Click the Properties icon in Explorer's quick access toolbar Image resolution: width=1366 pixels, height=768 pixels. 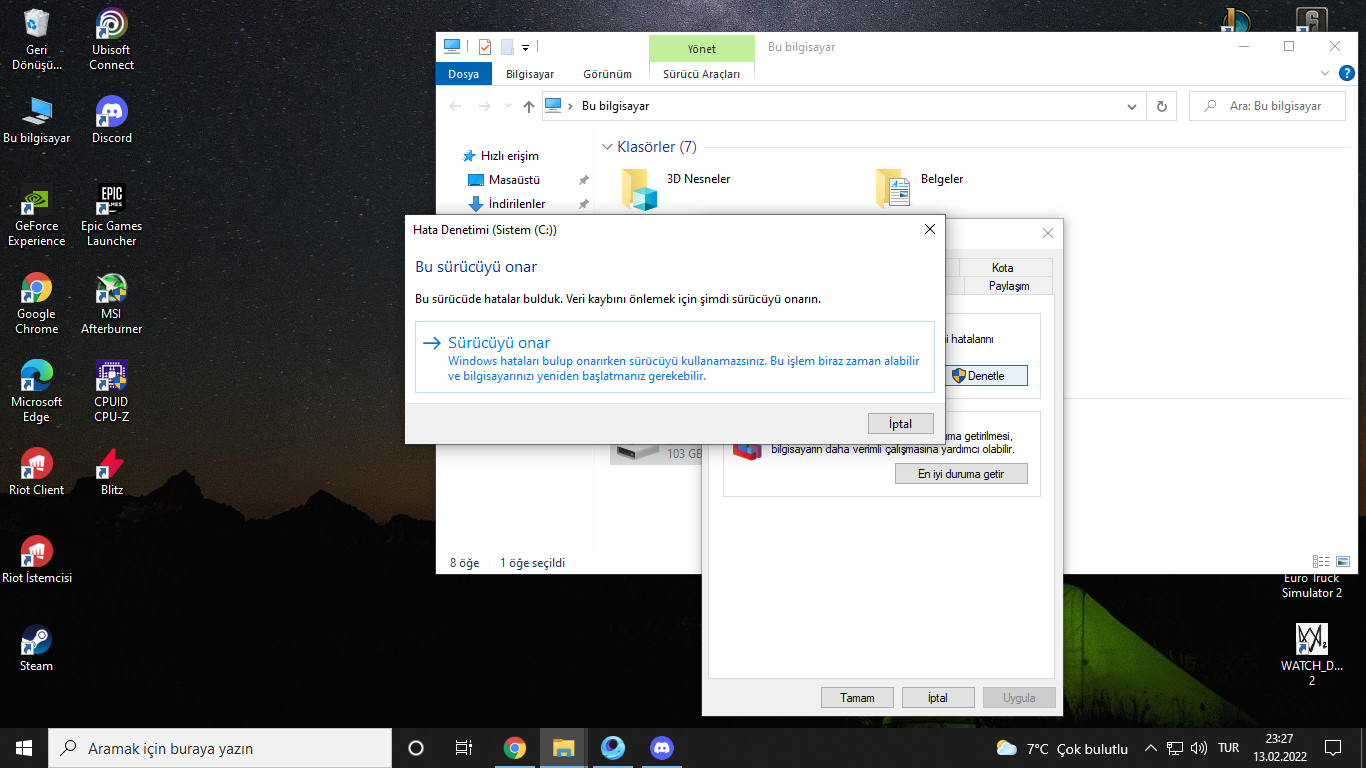coord(485,46)
